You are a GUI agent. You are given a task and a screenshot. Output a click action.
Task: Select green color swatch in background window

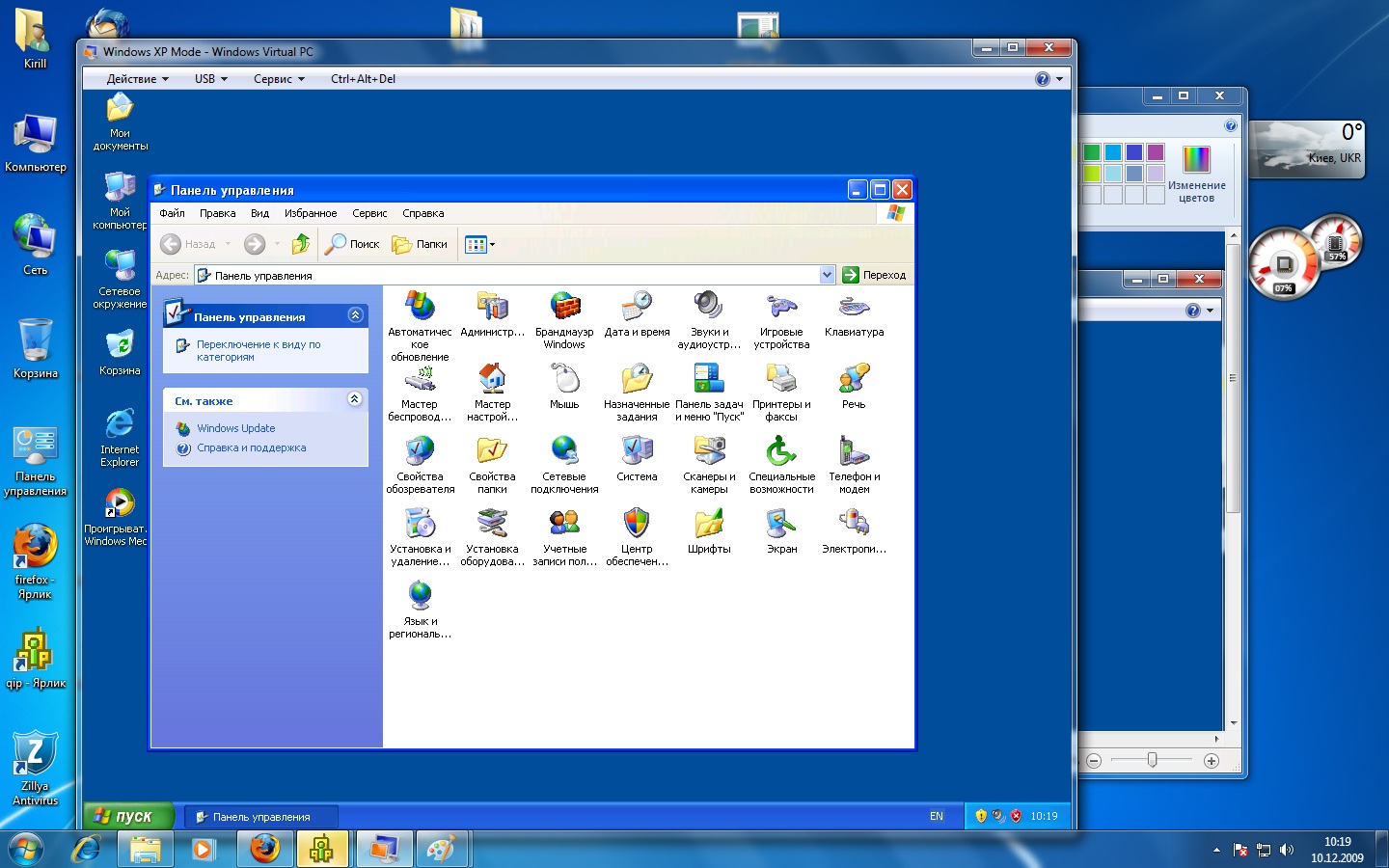click(1092, 152)
